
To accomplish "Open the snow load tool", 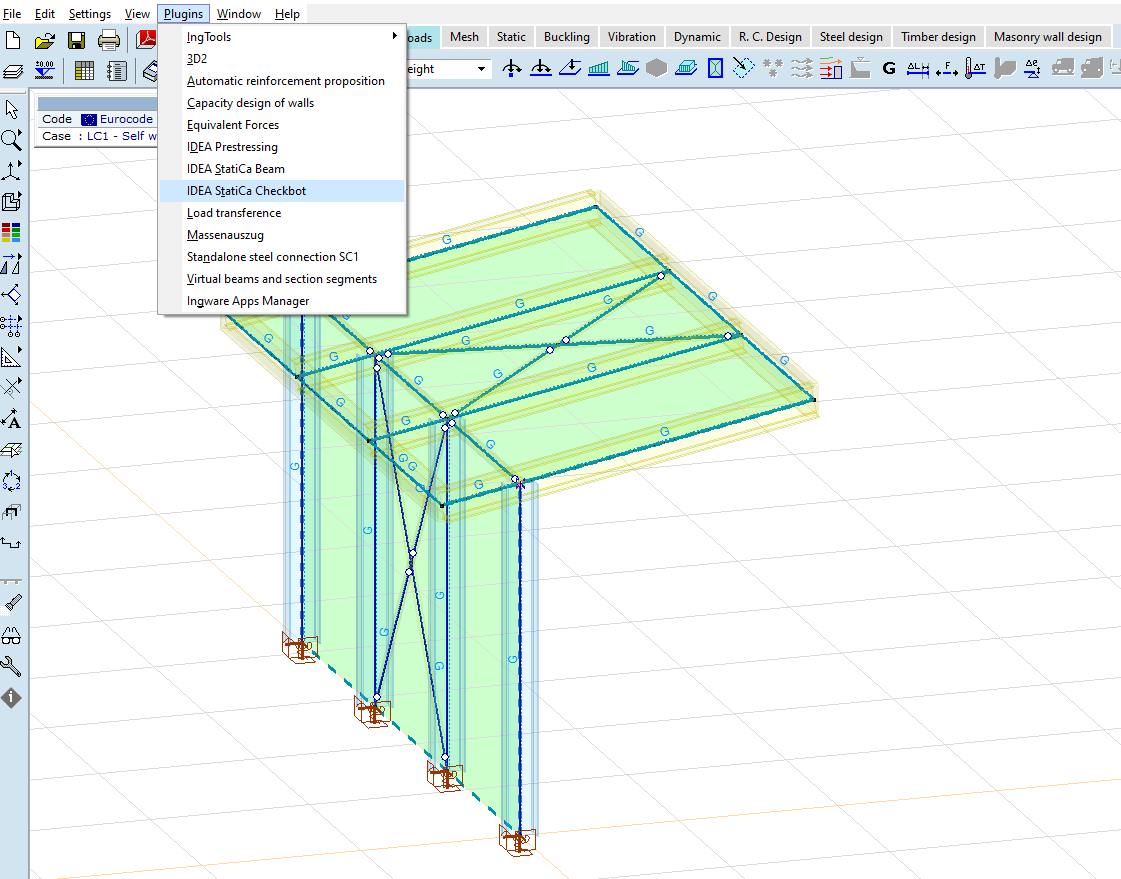I will (771, 67).
